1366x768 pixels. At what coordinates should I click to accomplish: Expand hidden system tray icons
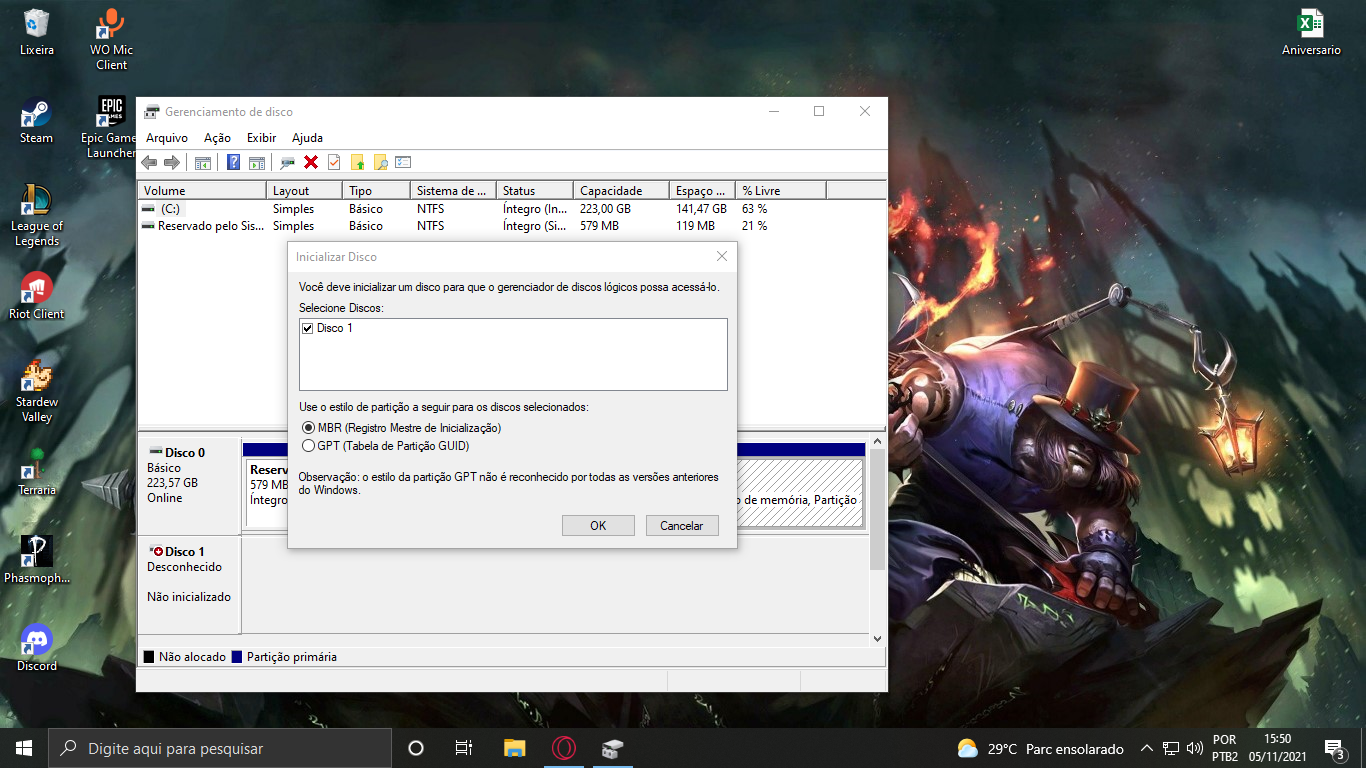click(x=1147, y=748)
